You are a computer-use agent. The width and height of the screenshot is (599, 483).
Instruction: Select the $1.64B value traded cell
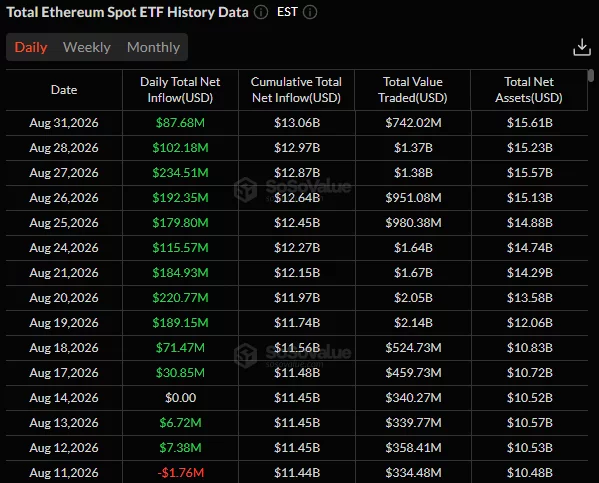pyautogui.click(x=413, y=248)
